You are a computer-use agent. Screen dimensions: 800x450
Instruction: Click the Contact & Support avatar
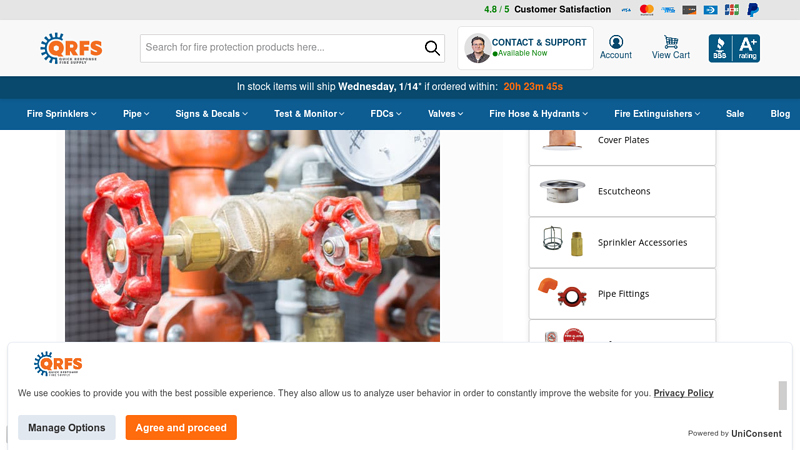pyautogui.click(x=478, y=48)
